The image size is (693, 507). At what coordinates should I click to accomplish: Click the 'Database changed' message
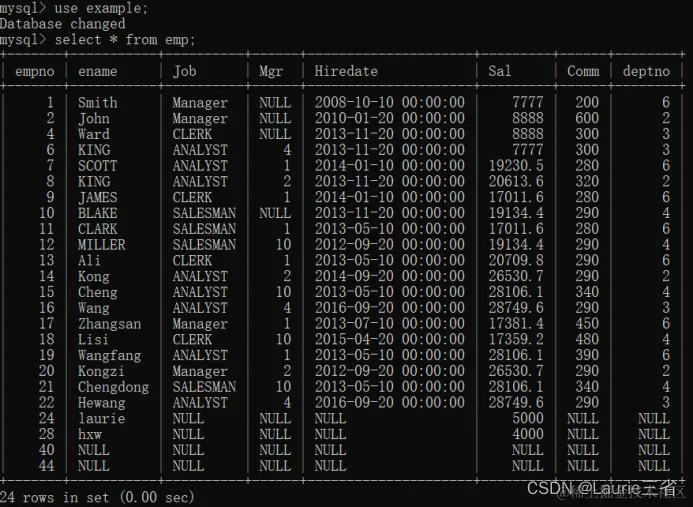(63, 24)
